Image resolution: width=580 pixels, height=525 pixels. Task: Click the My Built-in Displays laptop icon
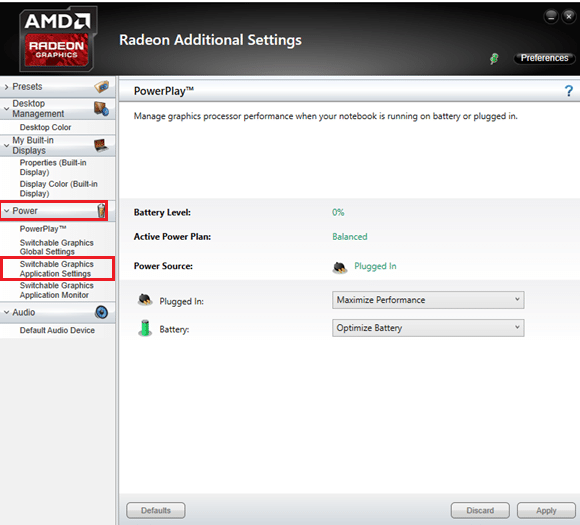tap(101, 145)
